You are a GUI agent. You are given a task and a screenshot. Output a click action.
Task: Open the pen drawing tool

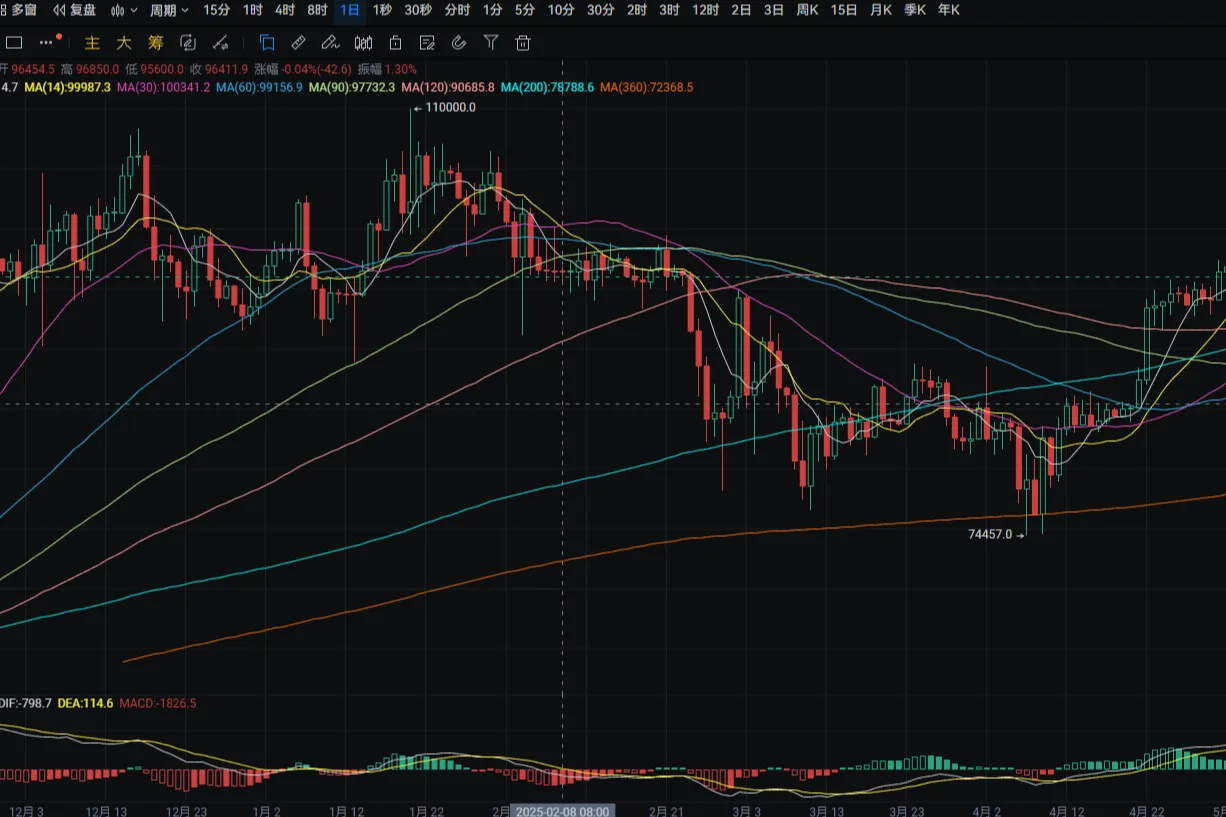coord(330,42)
